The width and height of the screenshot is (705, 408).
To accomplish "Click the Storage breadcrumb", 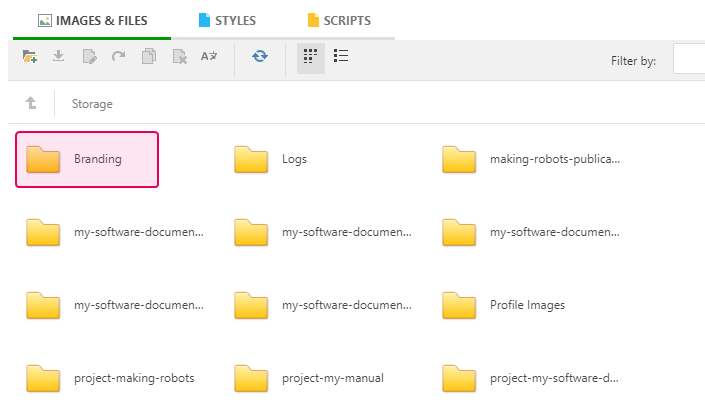I will 92,104.
